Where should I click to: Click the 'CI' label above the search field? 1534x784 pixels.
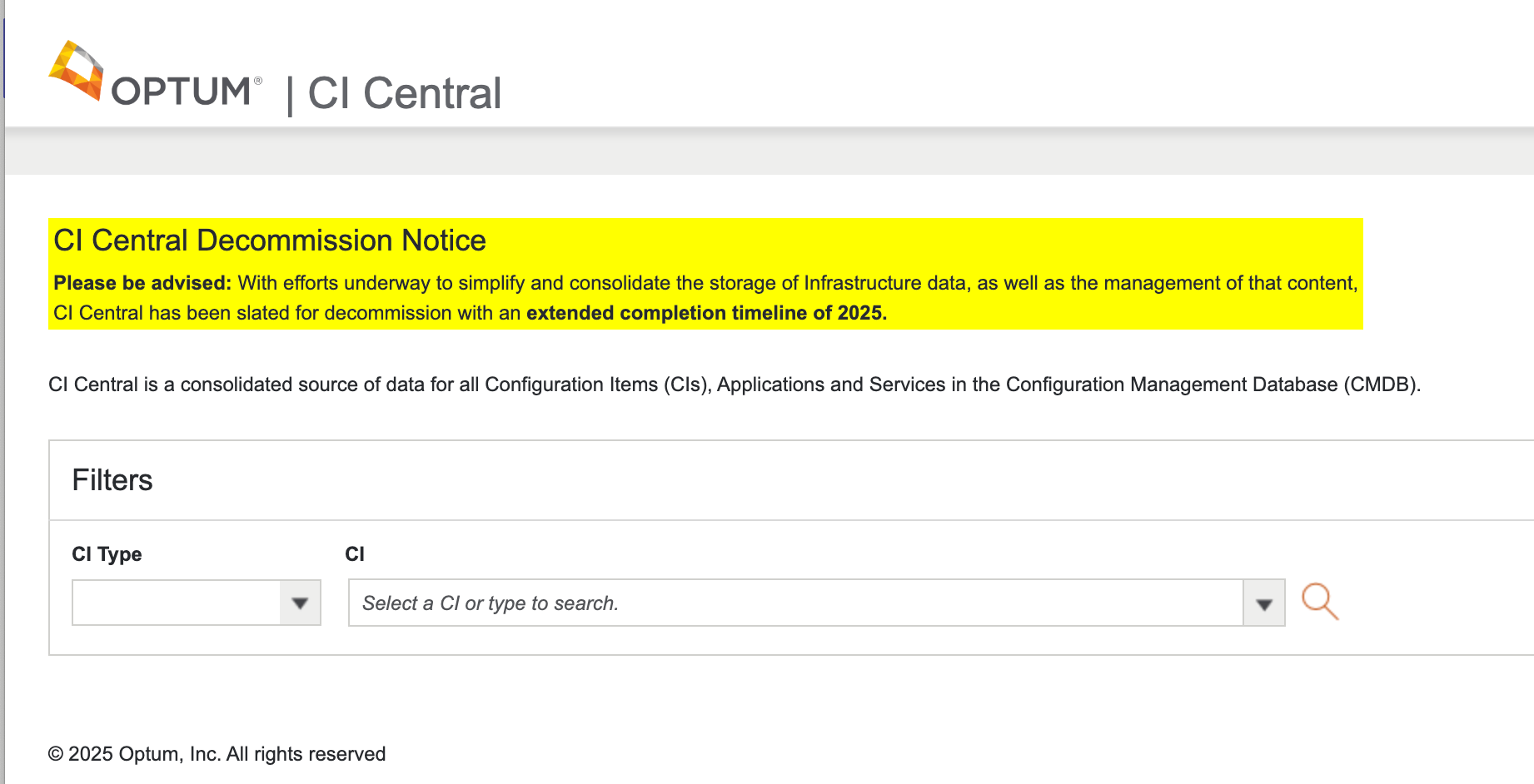point(355,554)
